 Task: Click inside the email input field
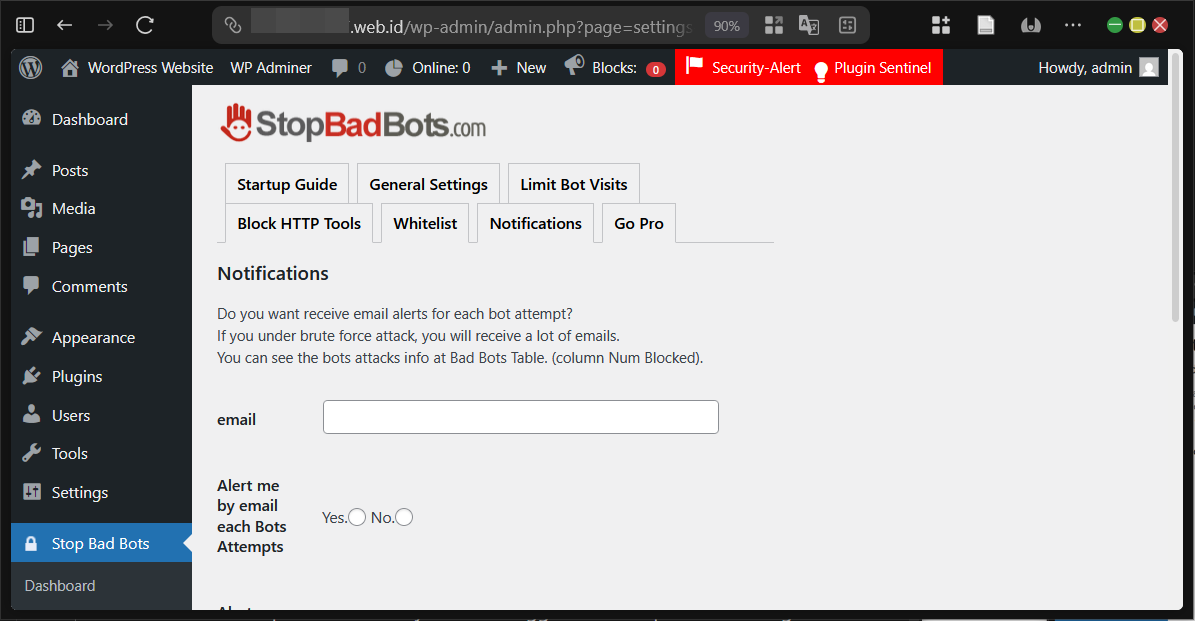pos(520,417)
